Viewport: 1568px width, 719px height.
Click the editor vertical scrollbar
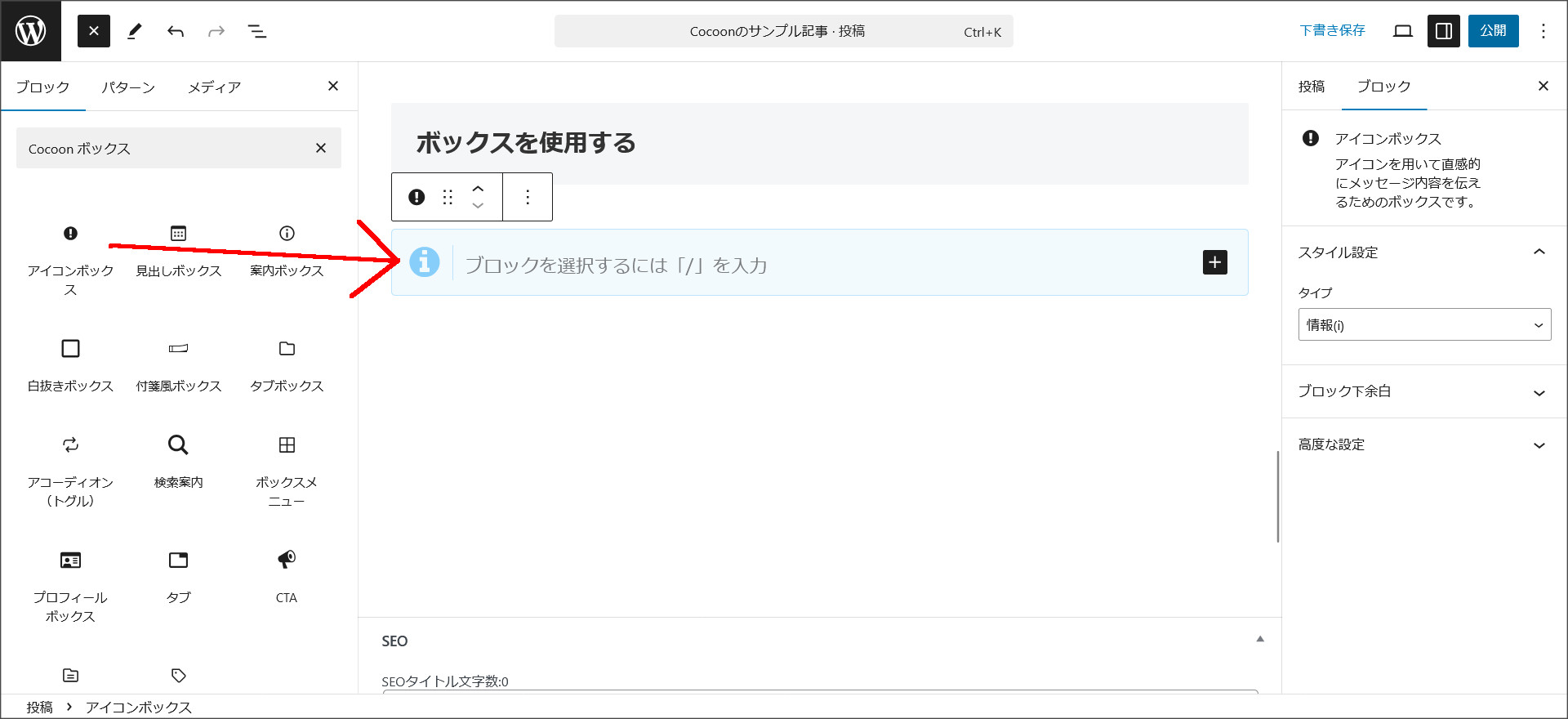pos(1277,496)
